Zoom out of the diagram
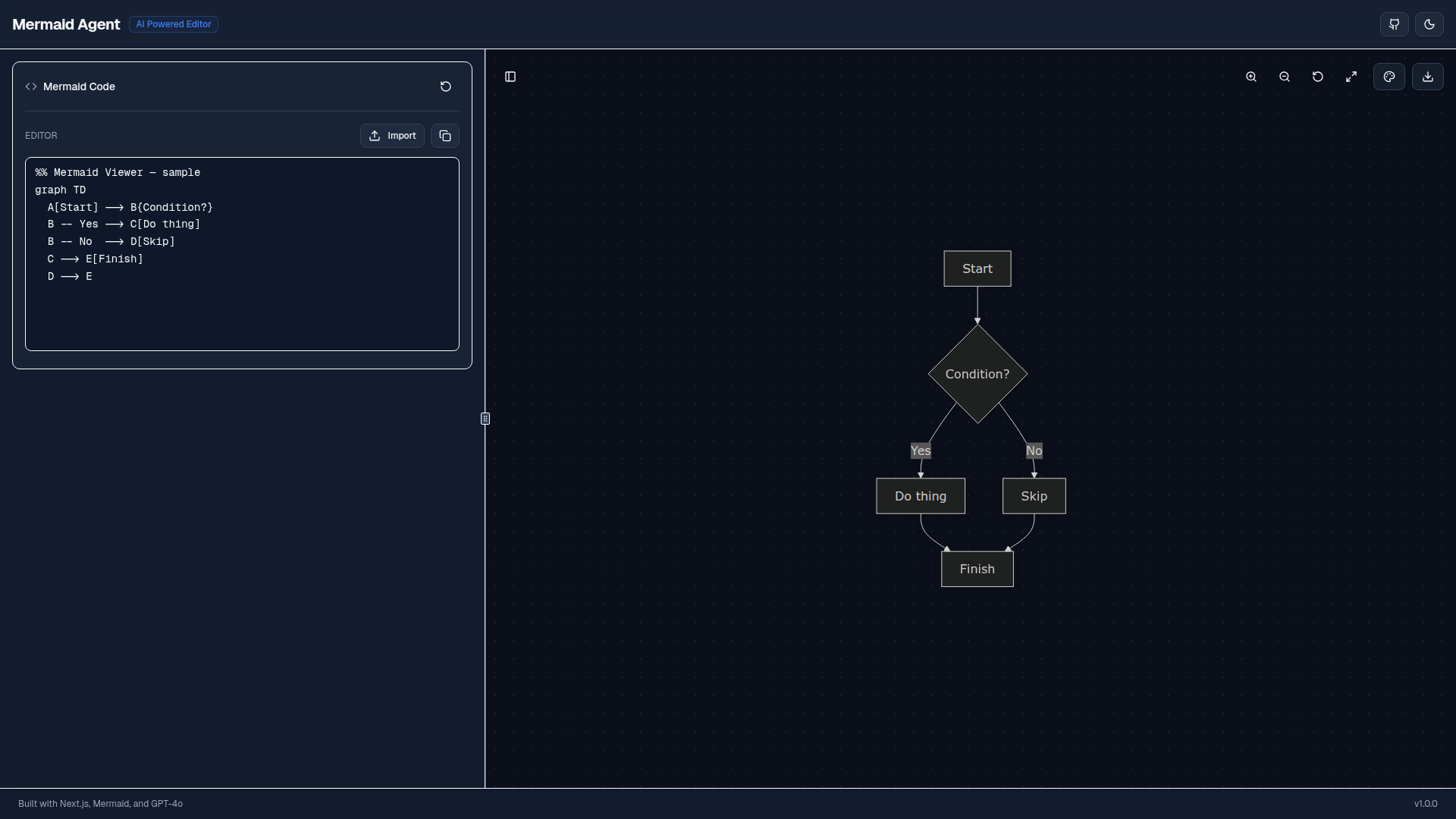Screen dimensions: 1456x819 coord(1285,77)
